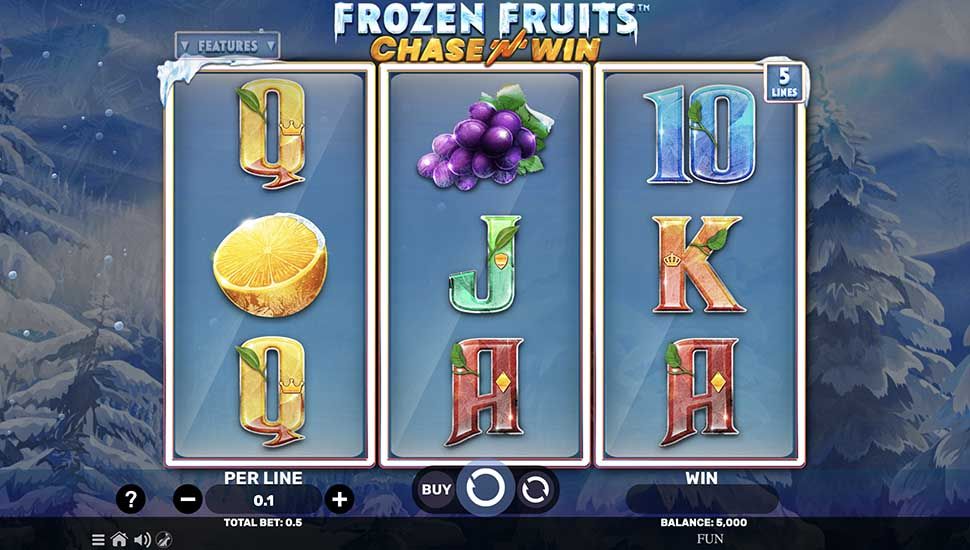This screenshot has height=550, width=970.
Task: Toggle the turbo rabbit icon
Action: pyautogui.click(x=164, y=539)
